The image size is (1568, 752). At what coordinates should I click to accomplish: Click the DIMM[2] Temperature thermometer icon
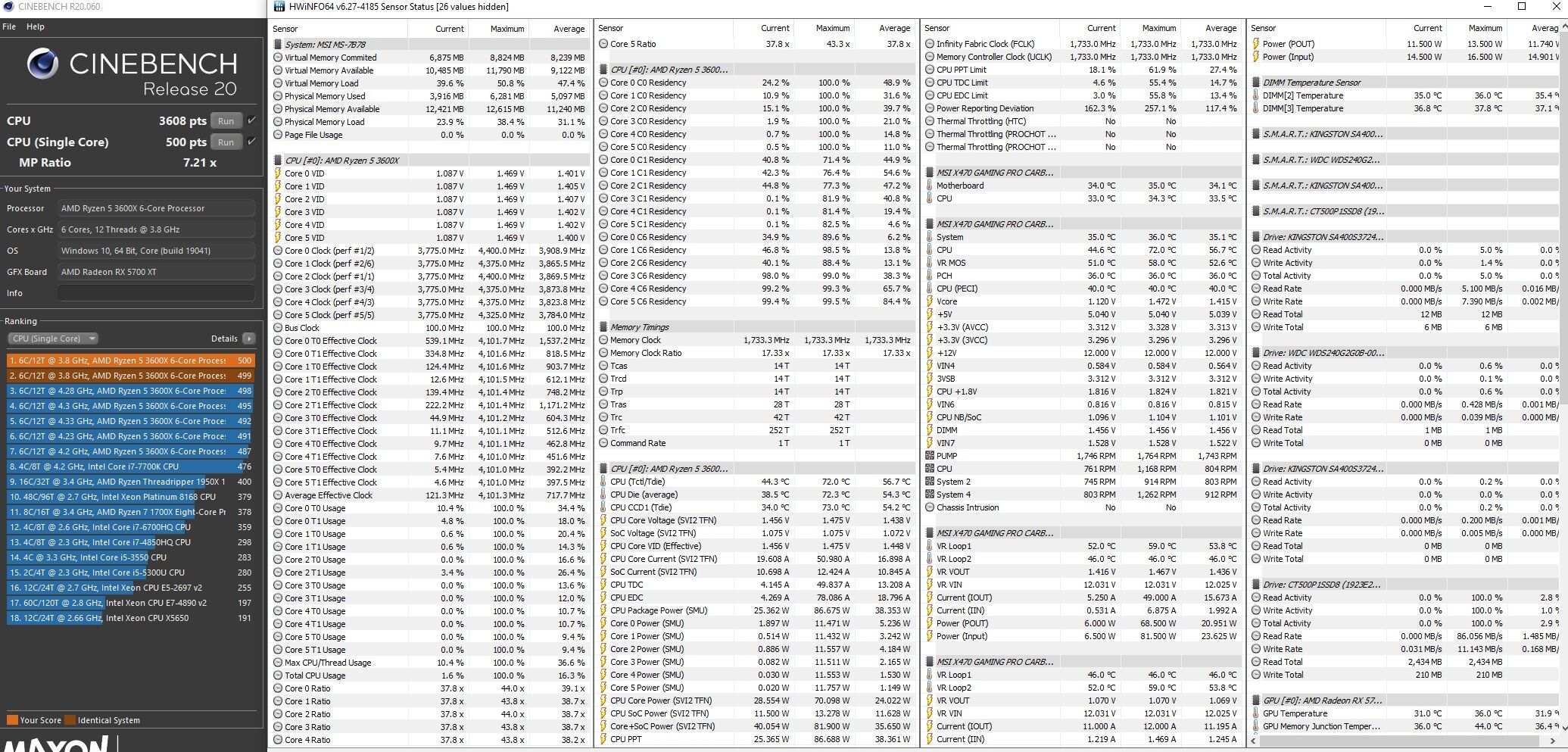1256,95
